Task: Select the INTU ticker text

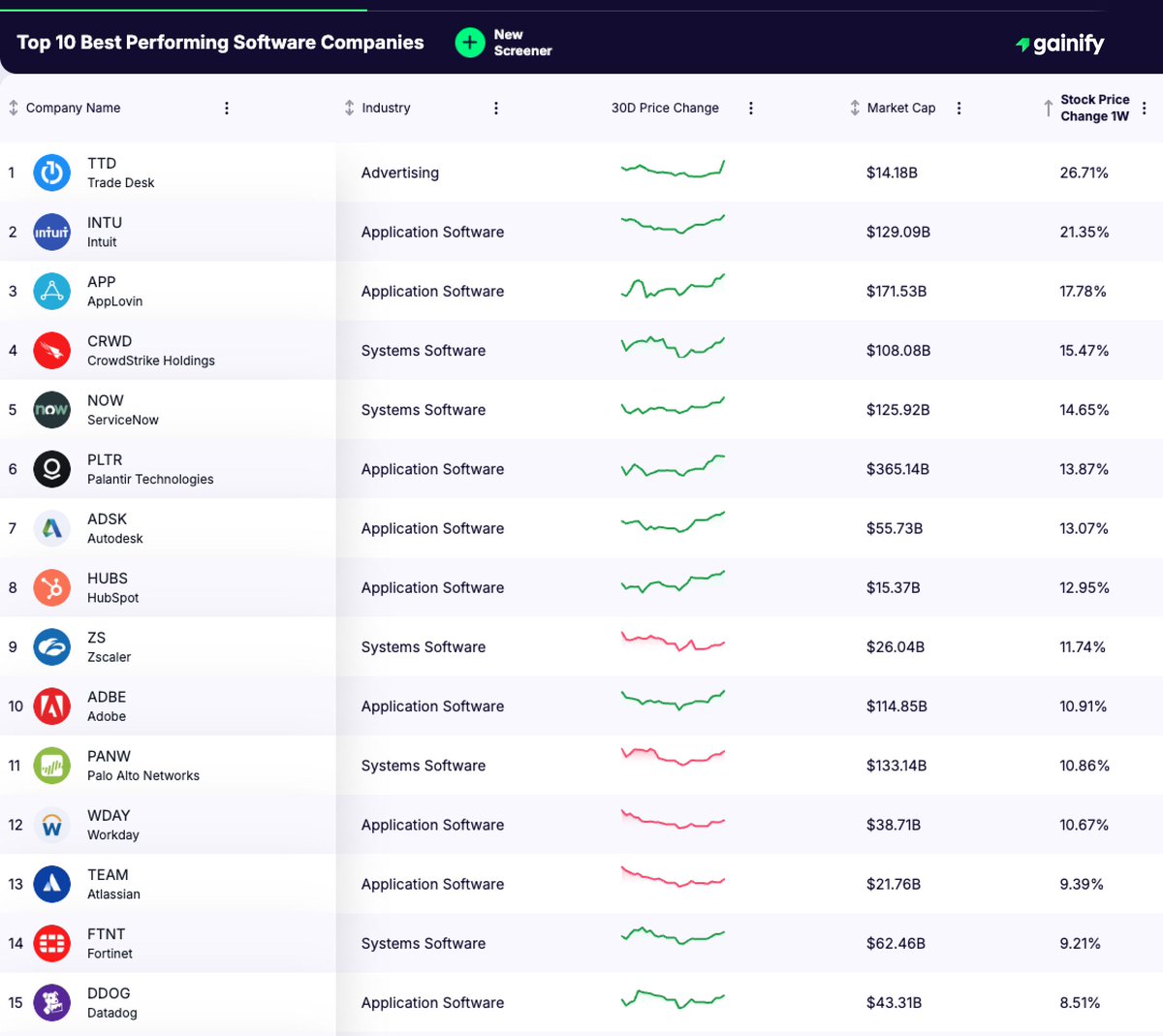Action: click(x=105, y=222)
